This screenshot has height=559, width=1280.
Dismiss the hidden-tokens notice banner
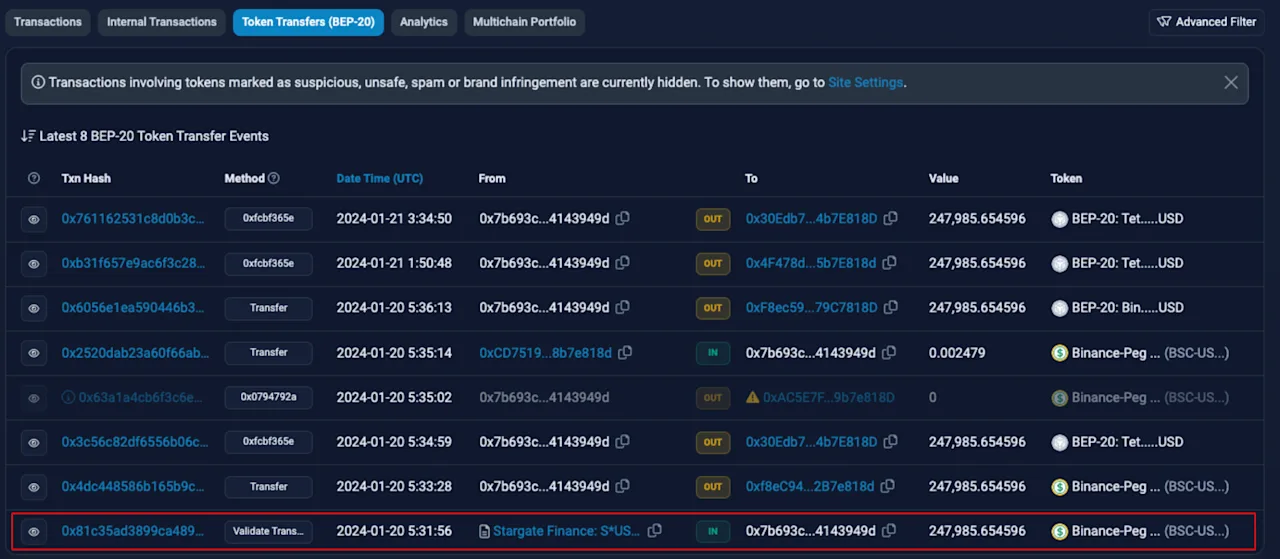(x=1231, y=83)
